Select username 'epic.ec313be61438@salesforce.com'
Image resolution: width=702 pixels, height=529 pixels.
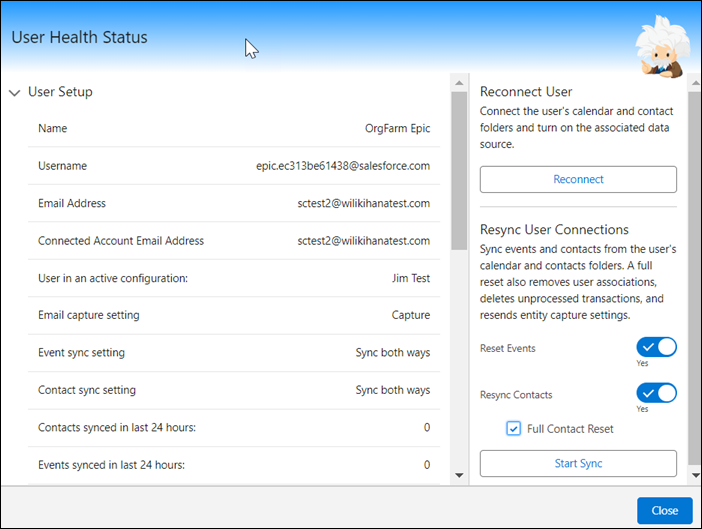click(343, 166)
